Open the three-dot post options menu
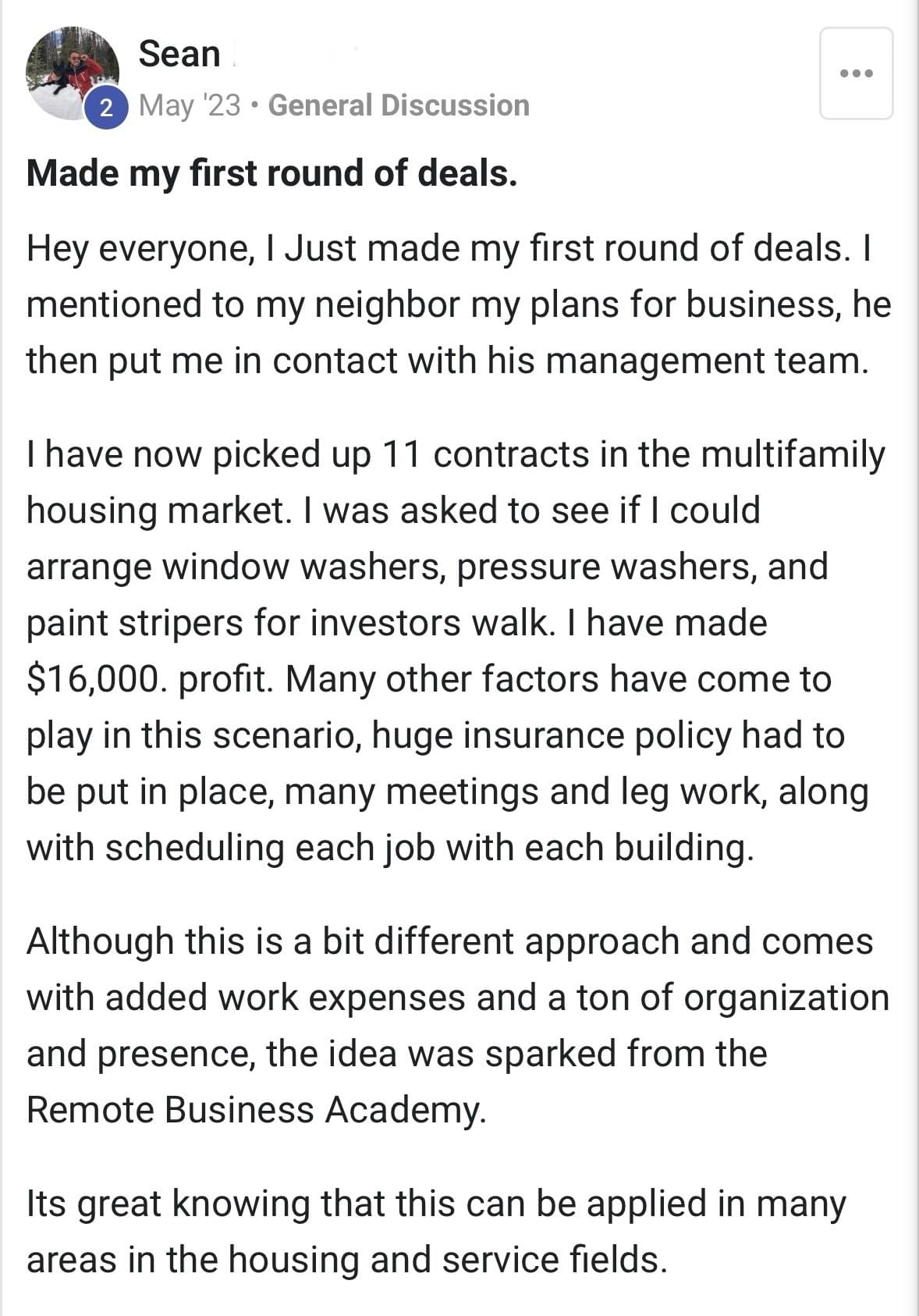Viewport: 919px width, 1316px height. [856, 73]
